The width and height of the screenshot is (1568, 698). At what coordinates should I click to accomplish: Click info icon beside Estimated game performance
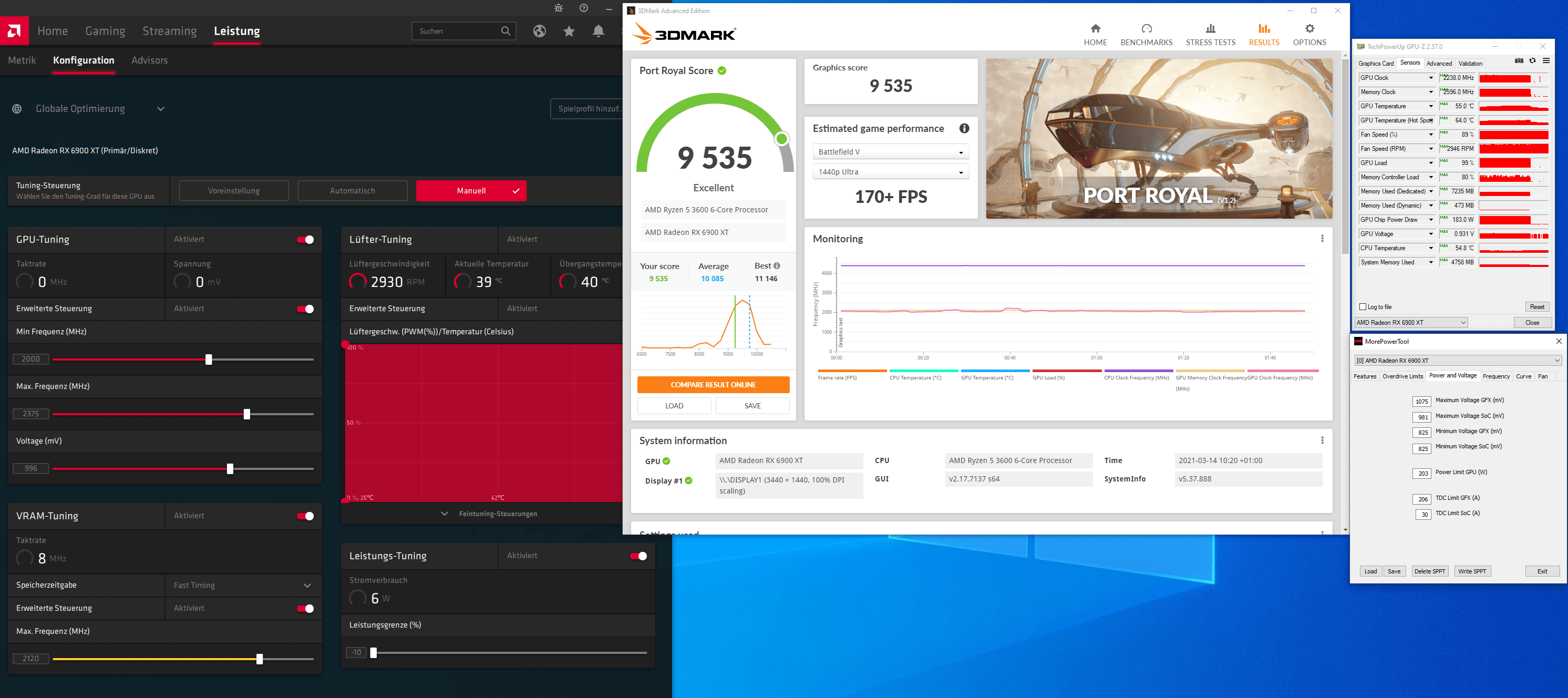pyautogui.click(x=964, y=129)
